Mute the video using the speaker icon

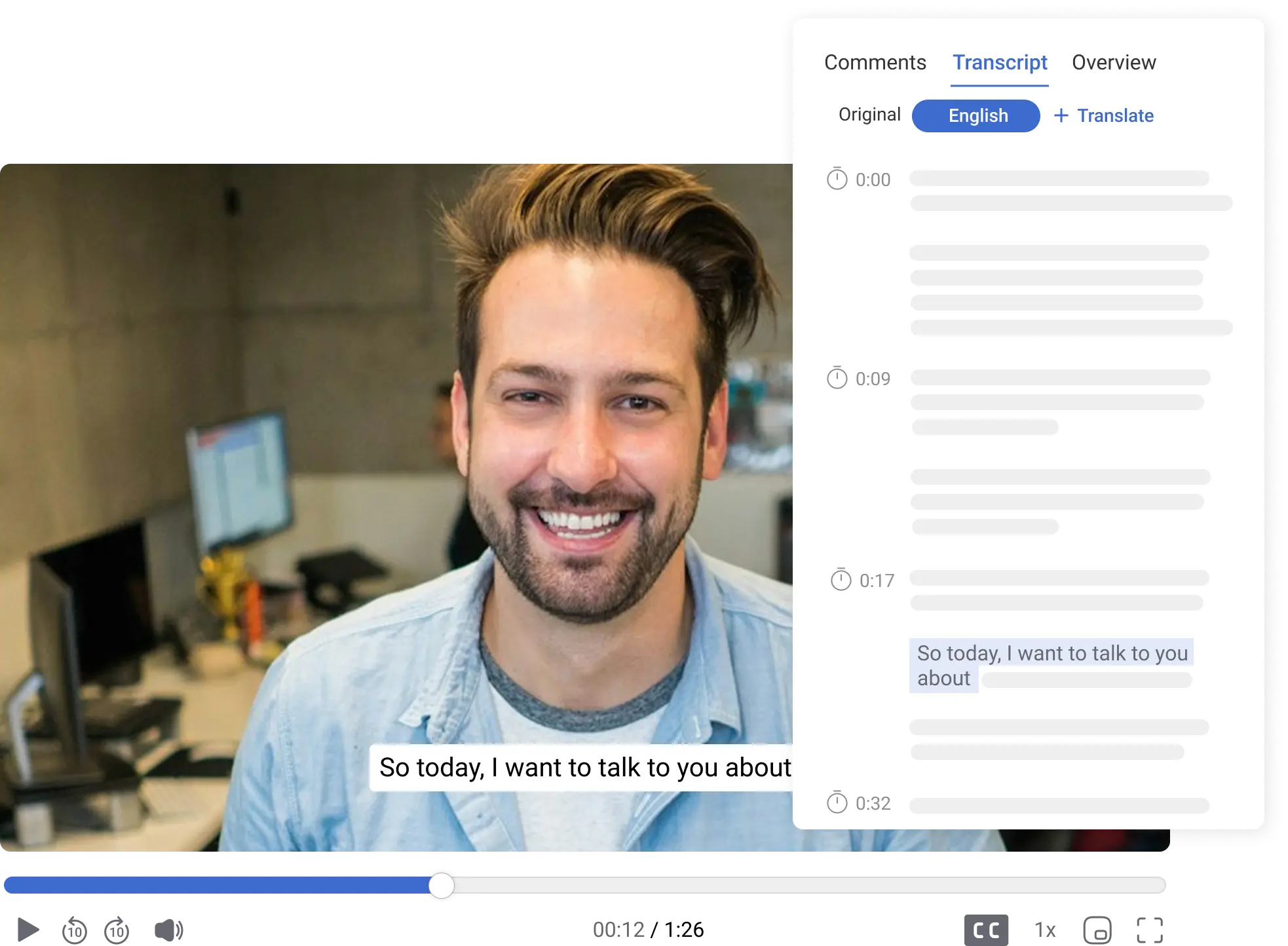pos(168,929)
